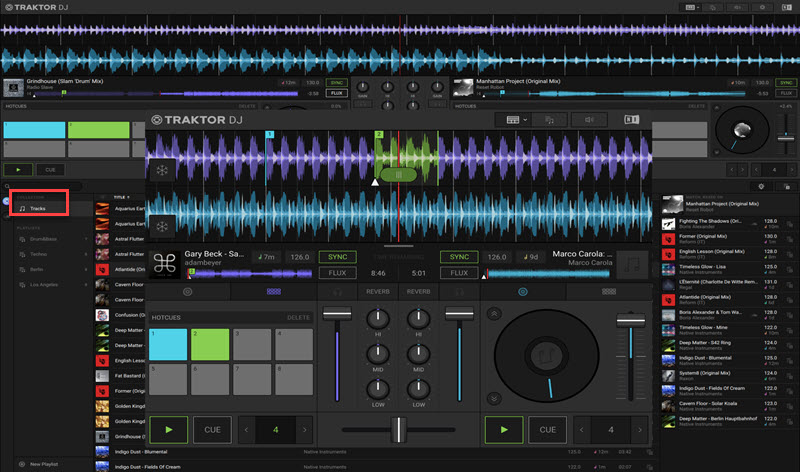Click CUE on the right foreground deck
This screenshot has height=472, width=800.
[547, 430]
